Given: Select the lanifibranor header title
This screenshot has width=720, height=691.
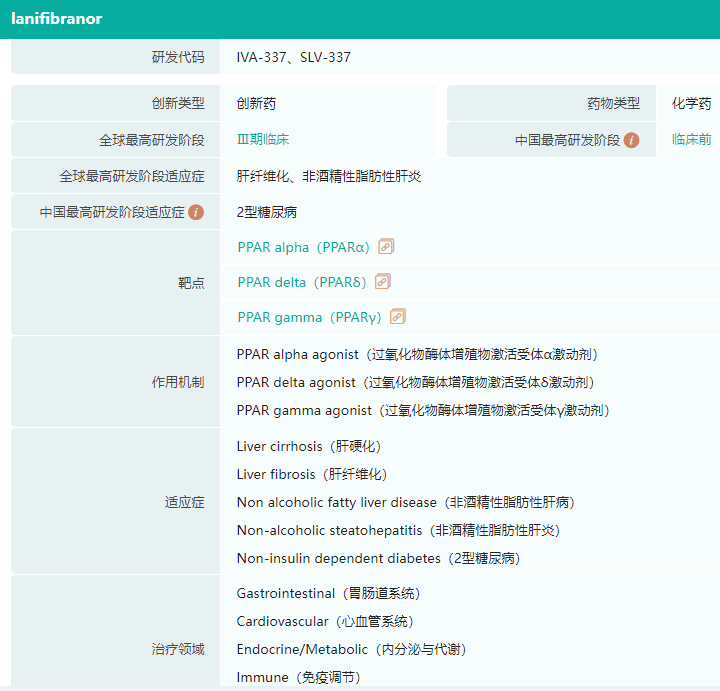Looking at the screenshot, I should pyautogui.click(x=57, y=19).
